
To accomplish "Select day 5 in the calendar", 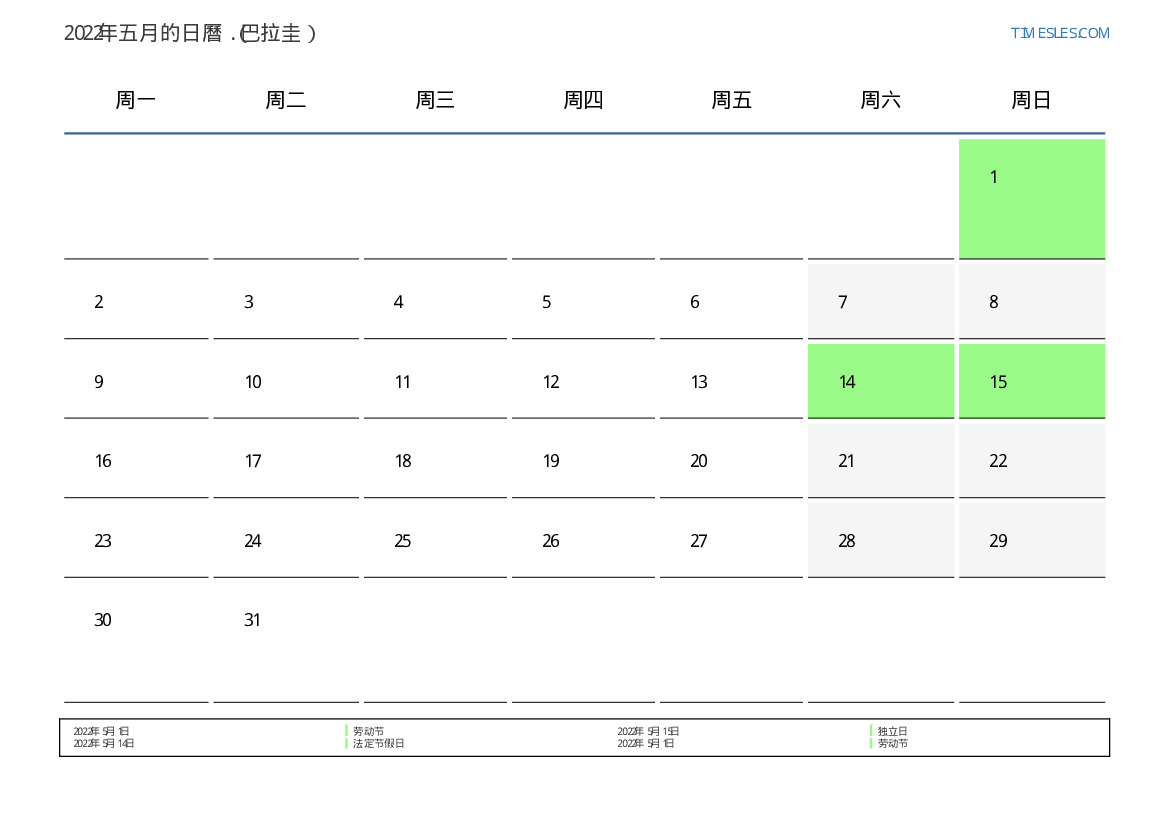I will (x=583, y=301).
